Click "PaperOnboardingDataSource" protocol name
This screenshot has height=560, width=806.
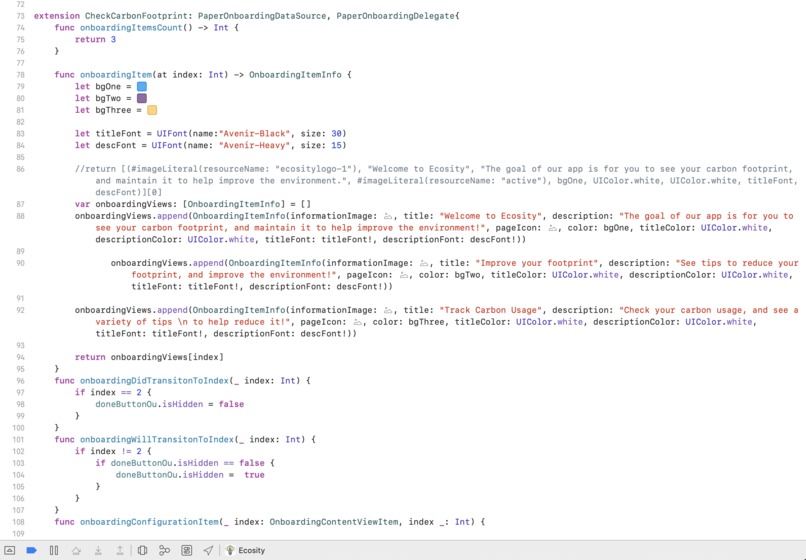pyautogui.click(x=262, y=16)
